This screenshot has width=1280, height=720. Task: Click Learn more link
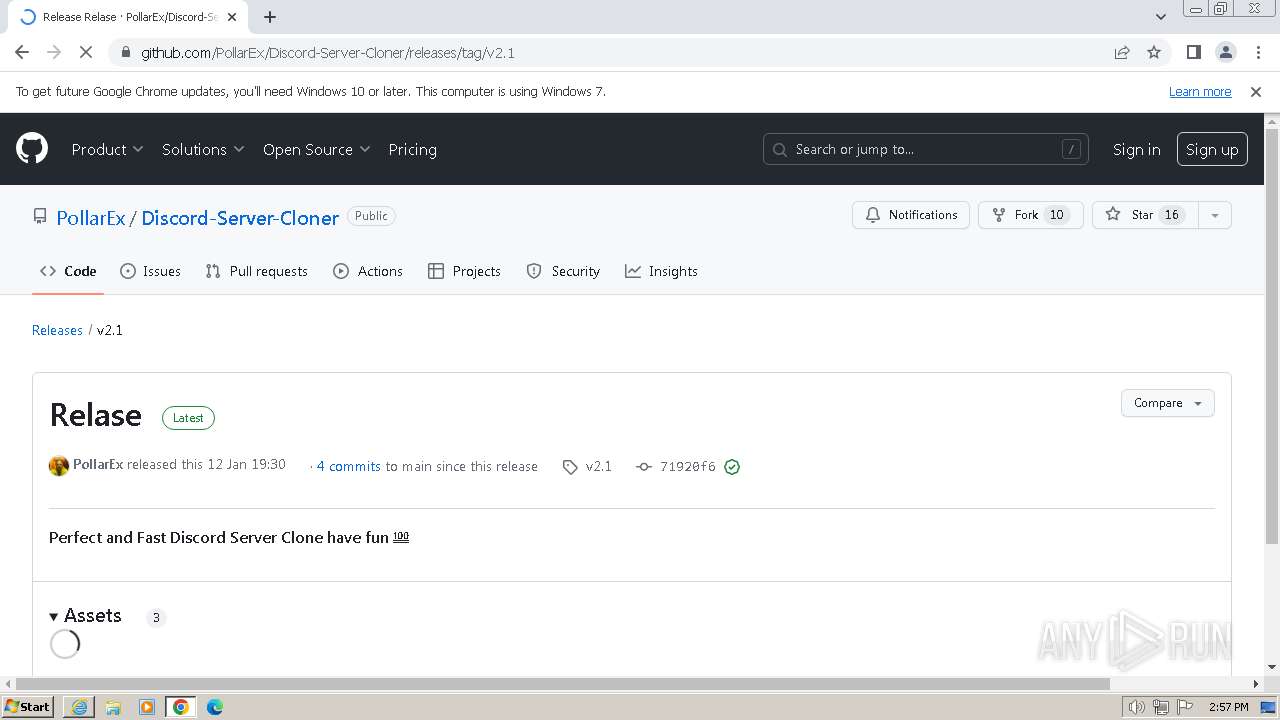1200,91
